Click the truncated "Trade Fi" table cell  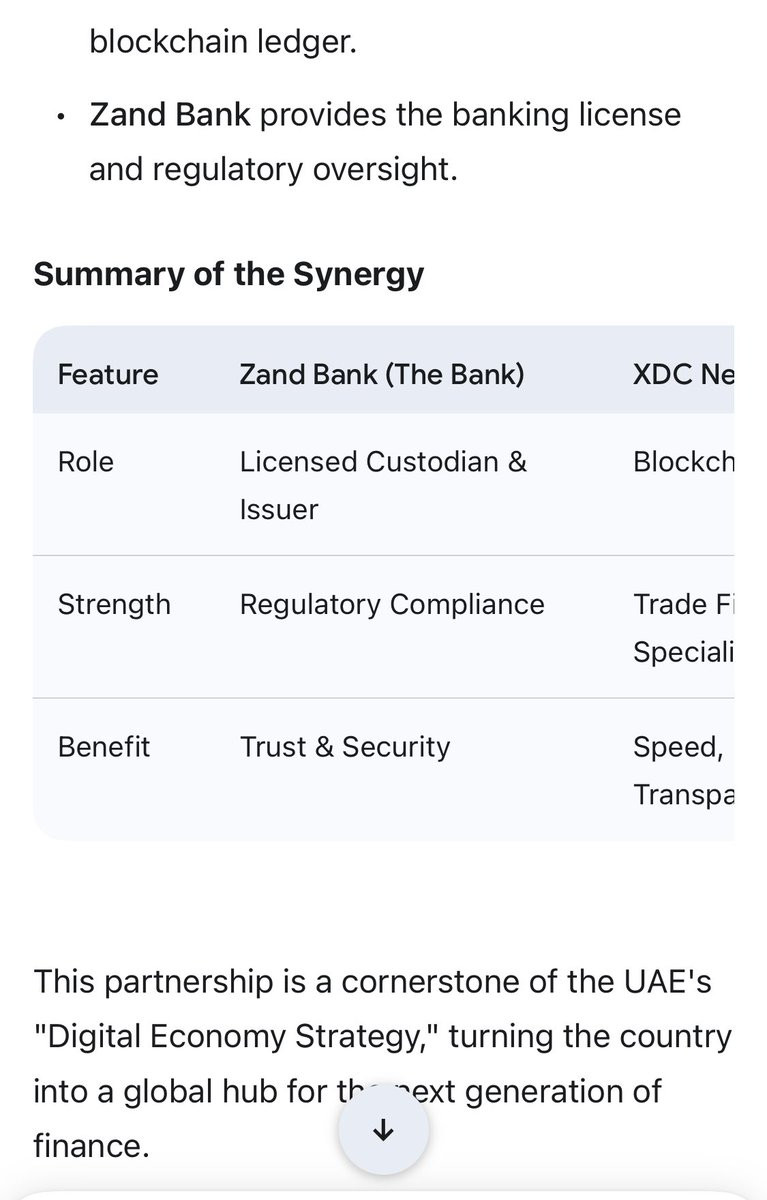[683, 627]
